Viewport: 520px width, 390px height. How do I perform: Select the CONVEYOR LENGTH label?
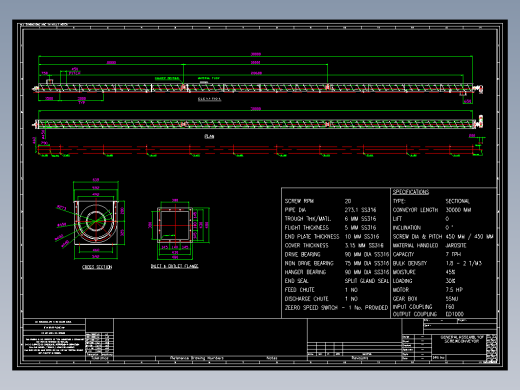(415, 210)
